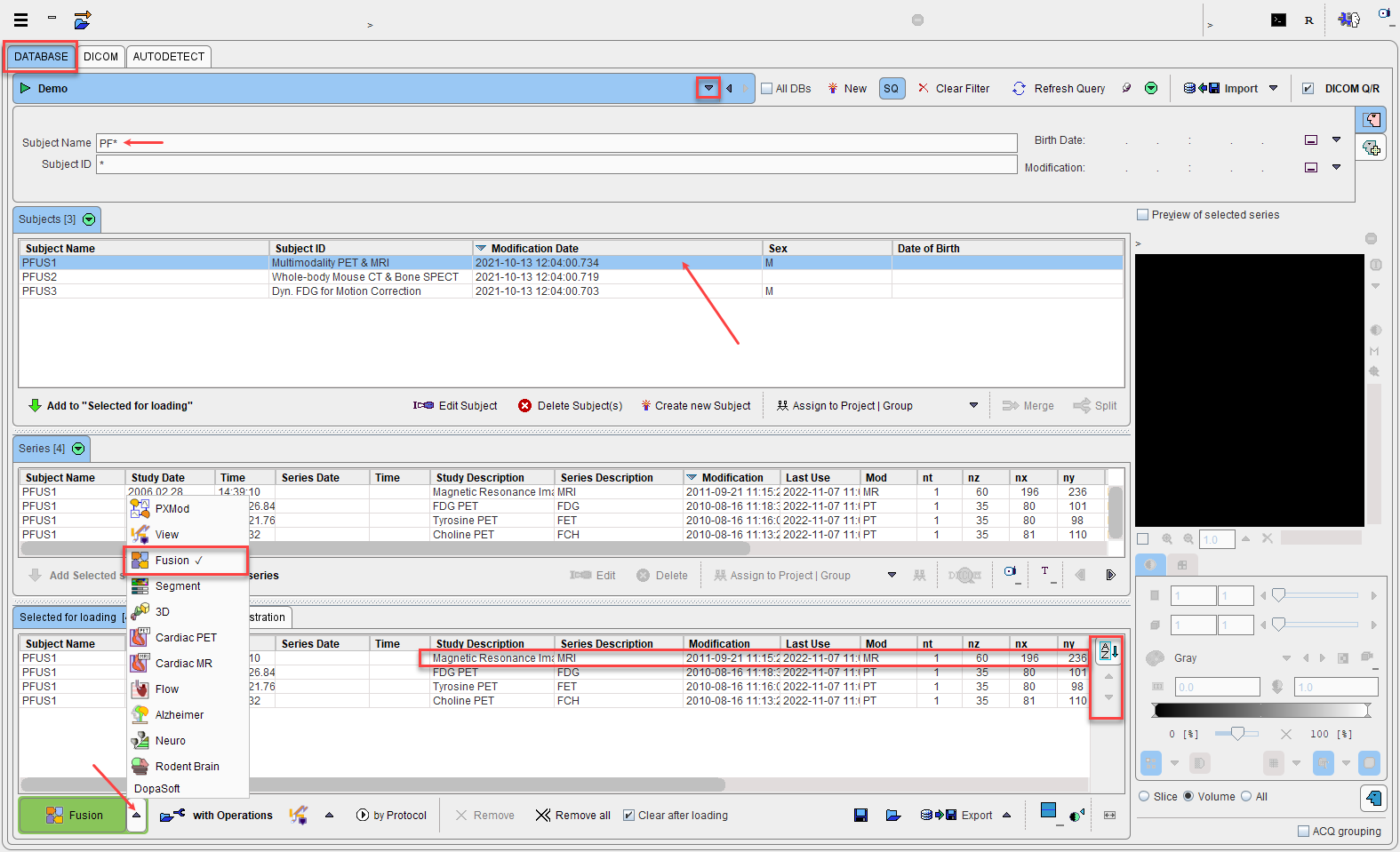Screen dimensions: 1400x852
Task: Sort subjects by Modification Date header
Action: tap(617, 249)
